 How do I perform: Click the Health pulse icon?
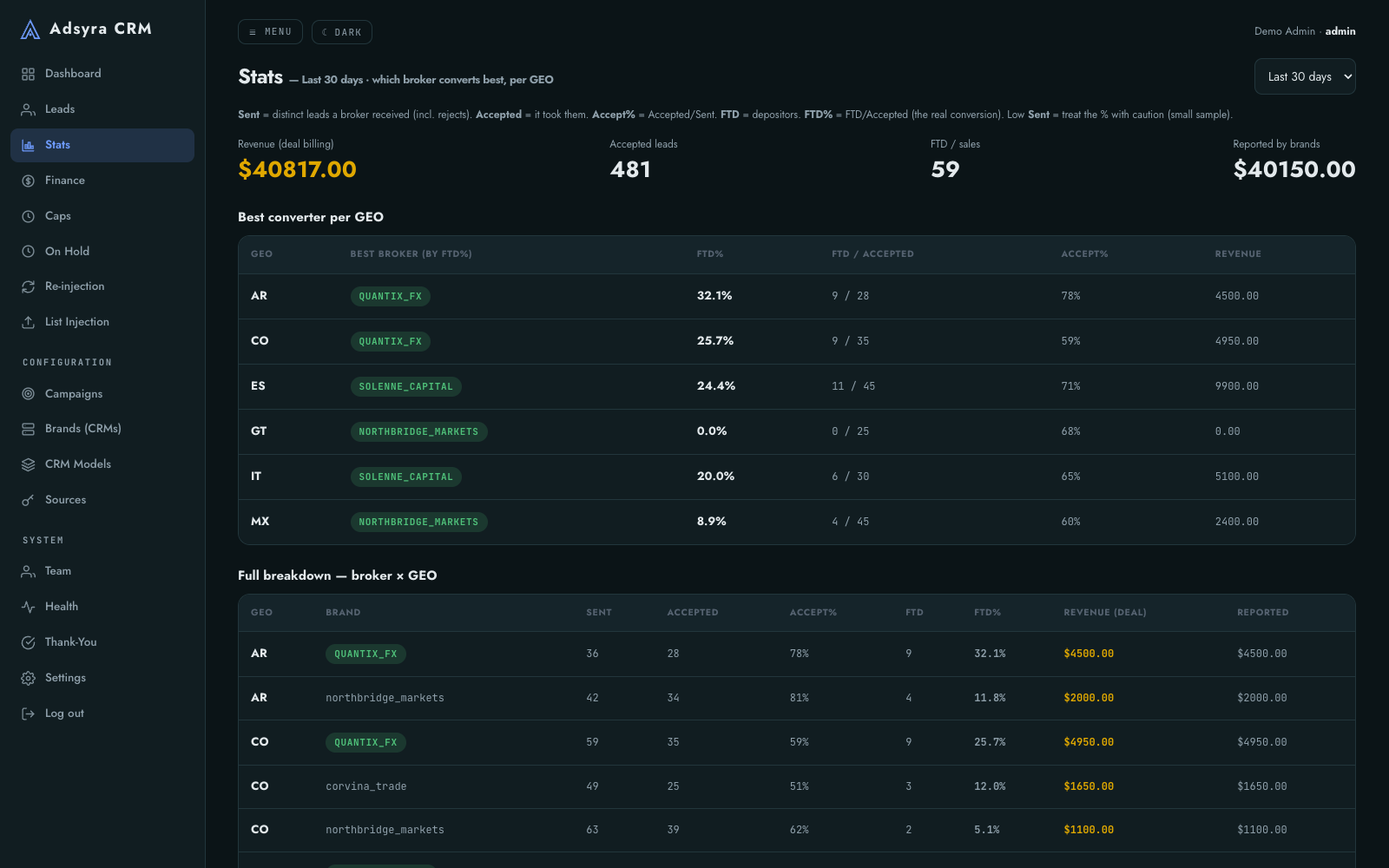(x=28, y=607)
